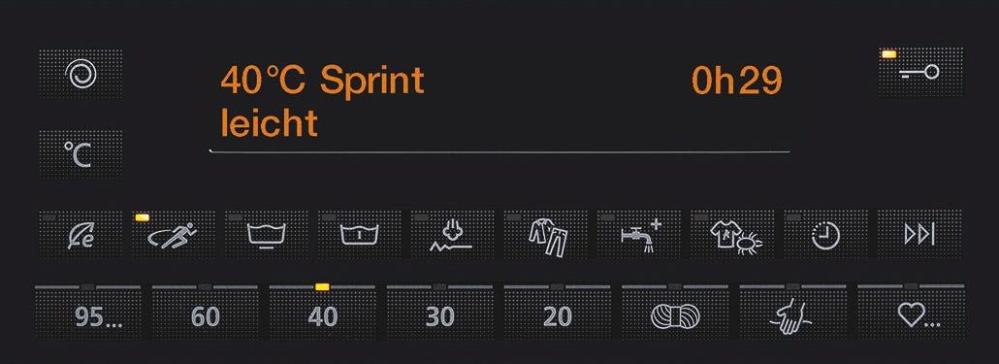The width and height of the screenshot is (999, 364).
Task: Tap the iron easy-iron icon
Action: coord(452,234)
